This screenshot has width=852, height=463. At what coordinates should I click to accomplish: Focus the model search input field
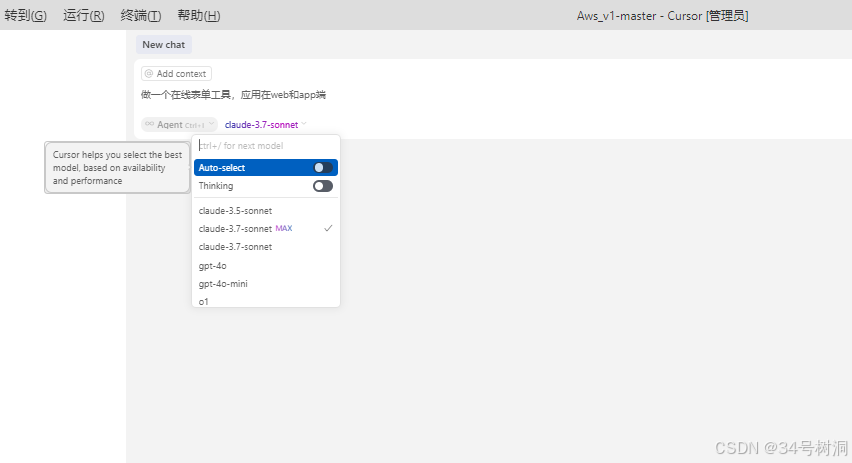(x=266, y=146)
